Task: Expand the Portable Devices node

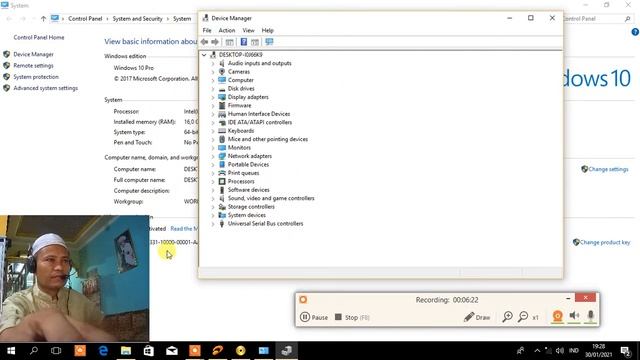Action: [x=213, y=164]
